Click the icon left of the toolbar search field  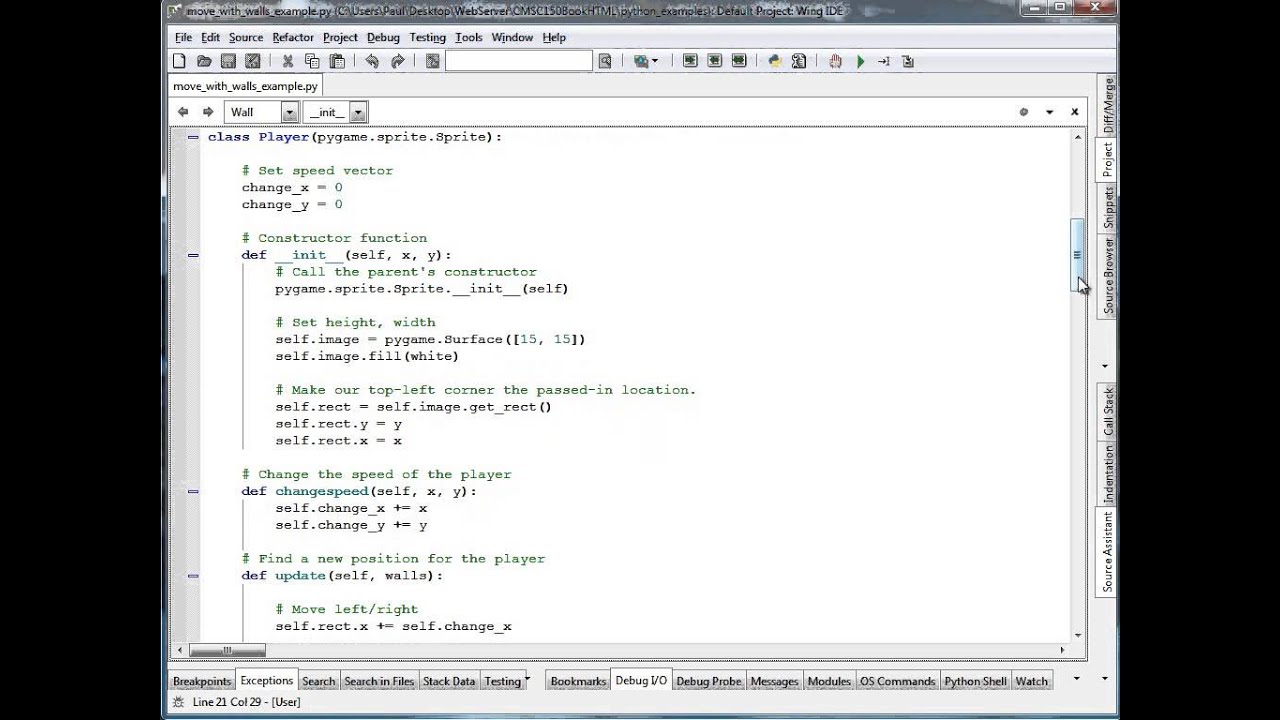432,61
